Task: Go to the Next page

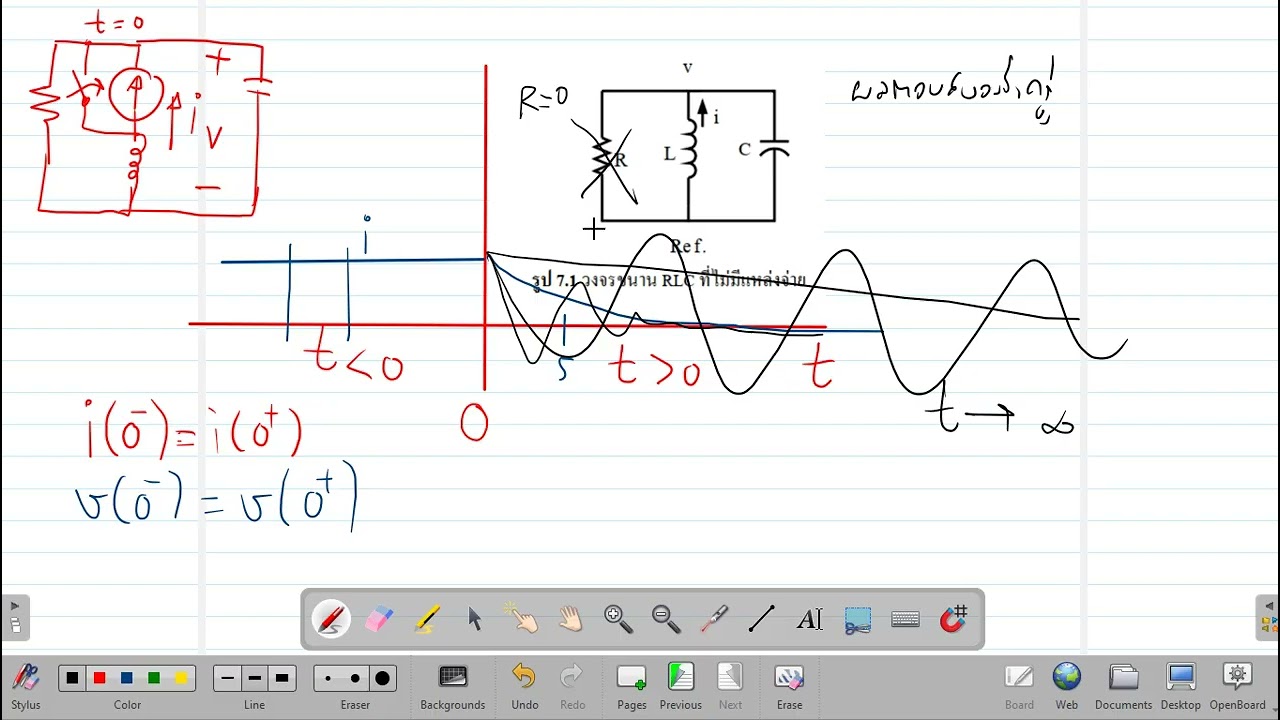Action: 730,686
